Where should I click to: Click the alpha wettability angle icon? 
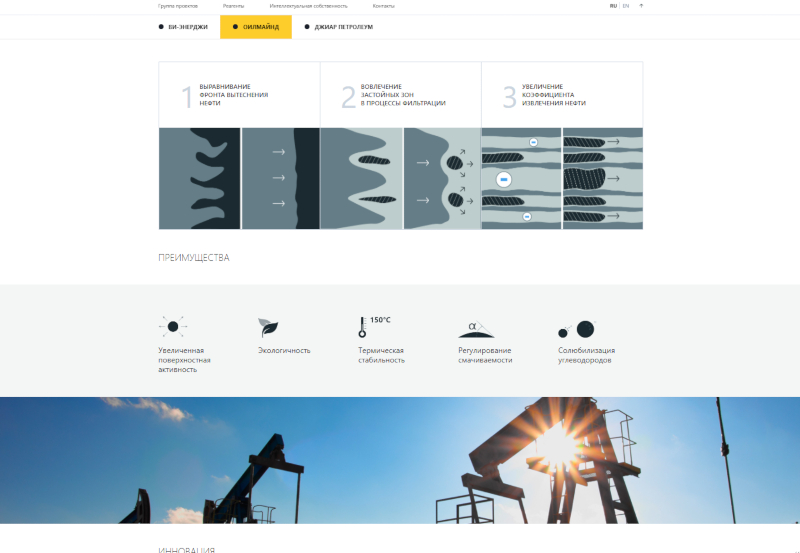pos(476,327)
